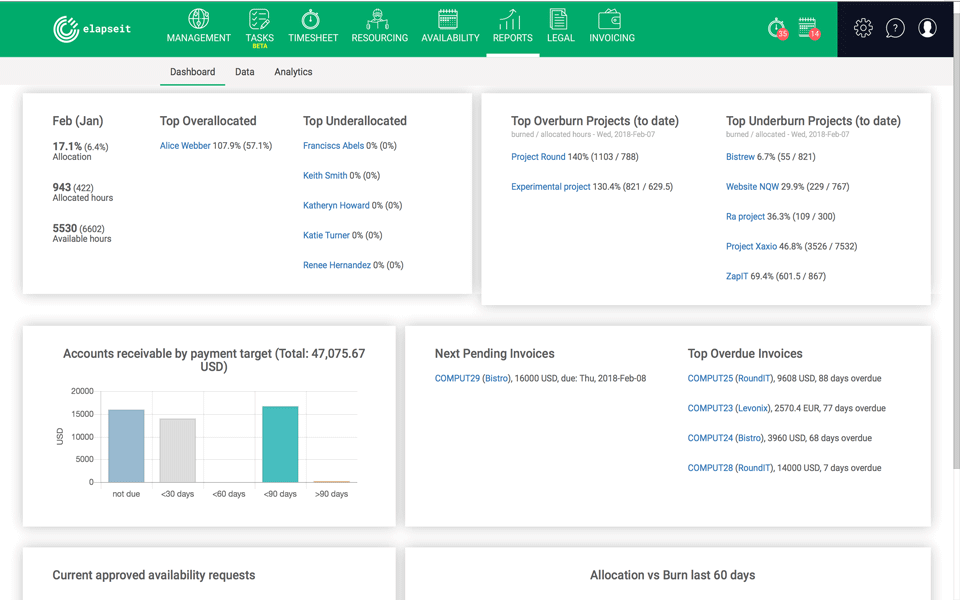Click the '<30 days' gray chart bar
Viewport: 960px width, 600px height.
pyautogui.click(x=178, y=451)
